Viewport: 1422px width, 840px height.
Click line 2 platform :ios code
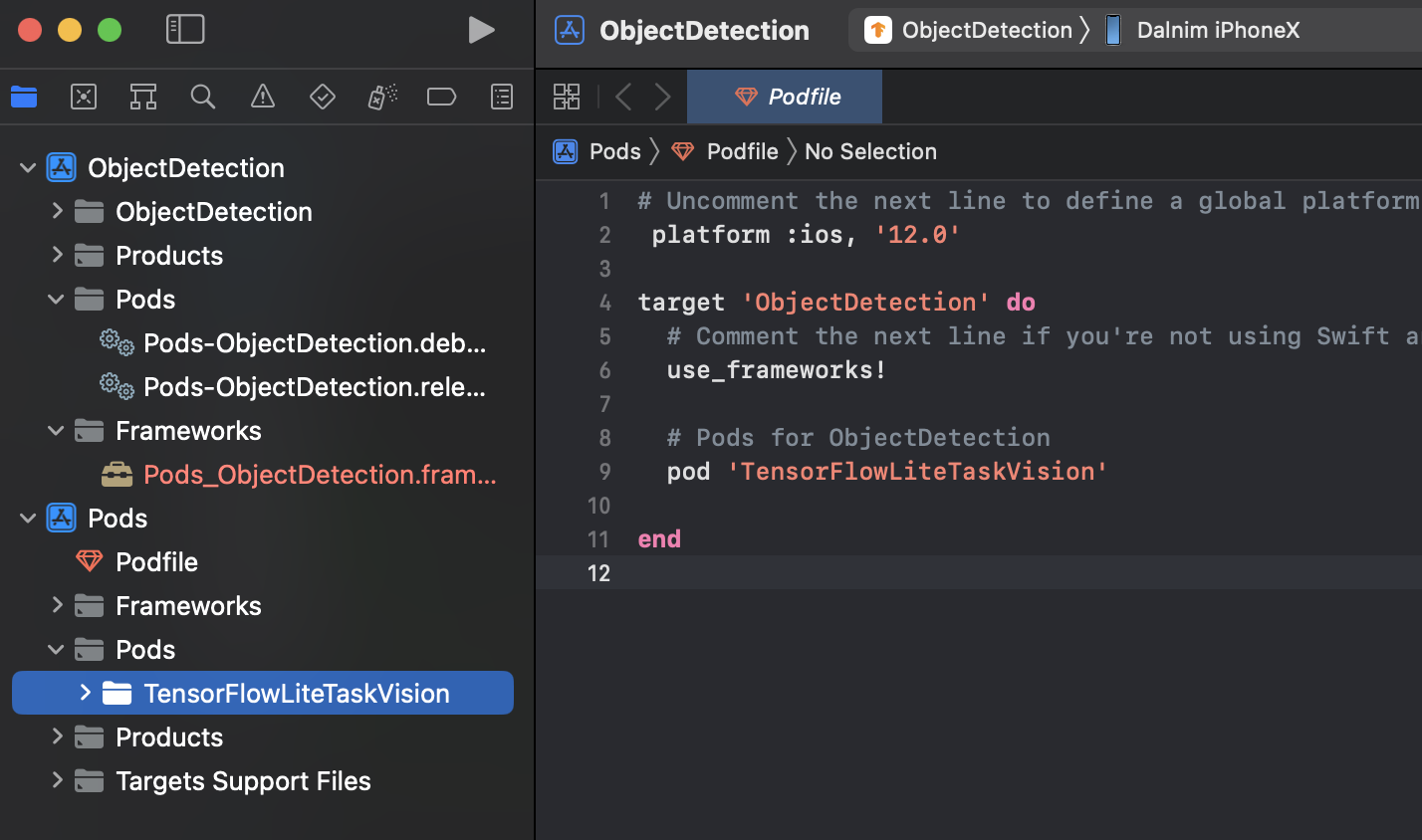click(x=806, y=235)
